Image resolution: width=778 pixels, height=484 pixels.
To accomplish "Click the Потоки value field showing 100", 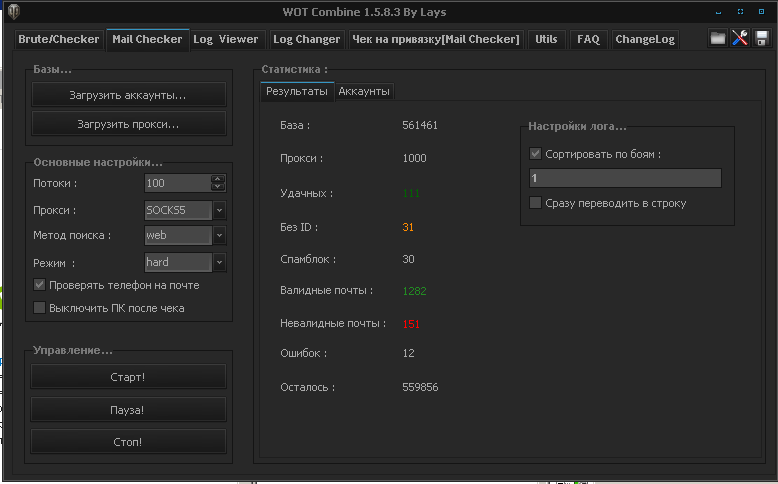I will pyautogui.click(x=178, y=183).
